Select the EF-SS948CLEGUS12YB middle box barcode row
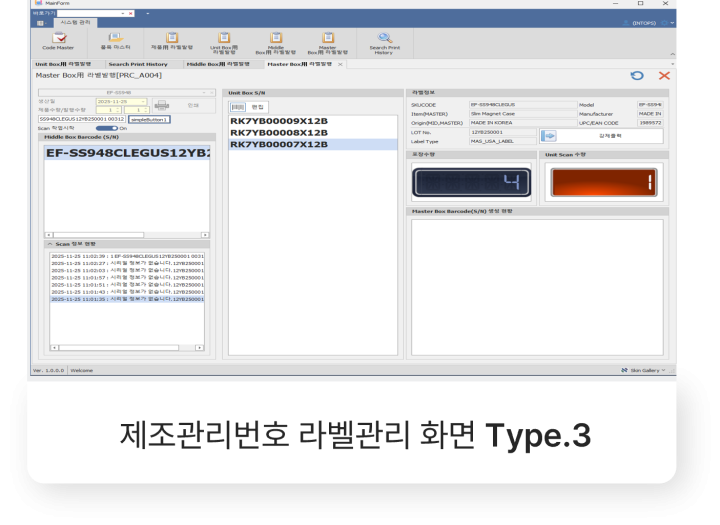This screenshot has width=720, height=525. (x=127, y=153)
